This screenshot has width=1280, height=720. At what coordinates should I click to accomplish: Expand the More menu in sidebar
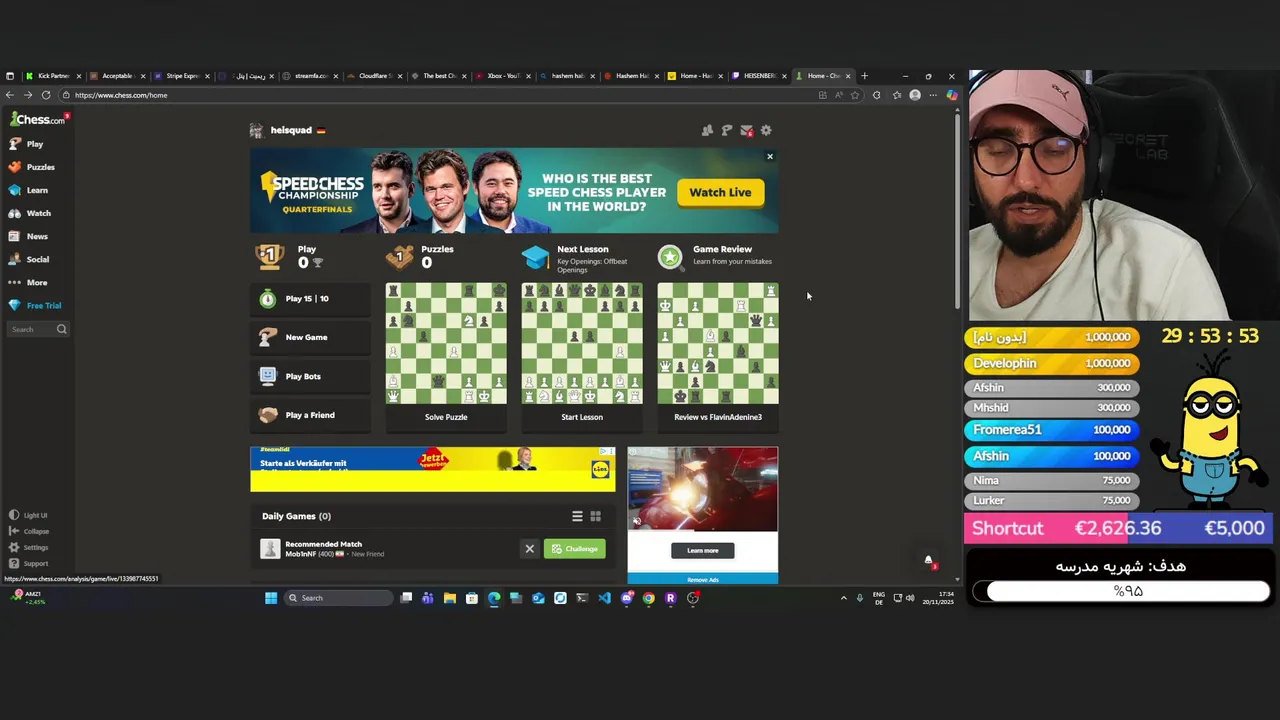pyautogui.click(x=29, y=282)
